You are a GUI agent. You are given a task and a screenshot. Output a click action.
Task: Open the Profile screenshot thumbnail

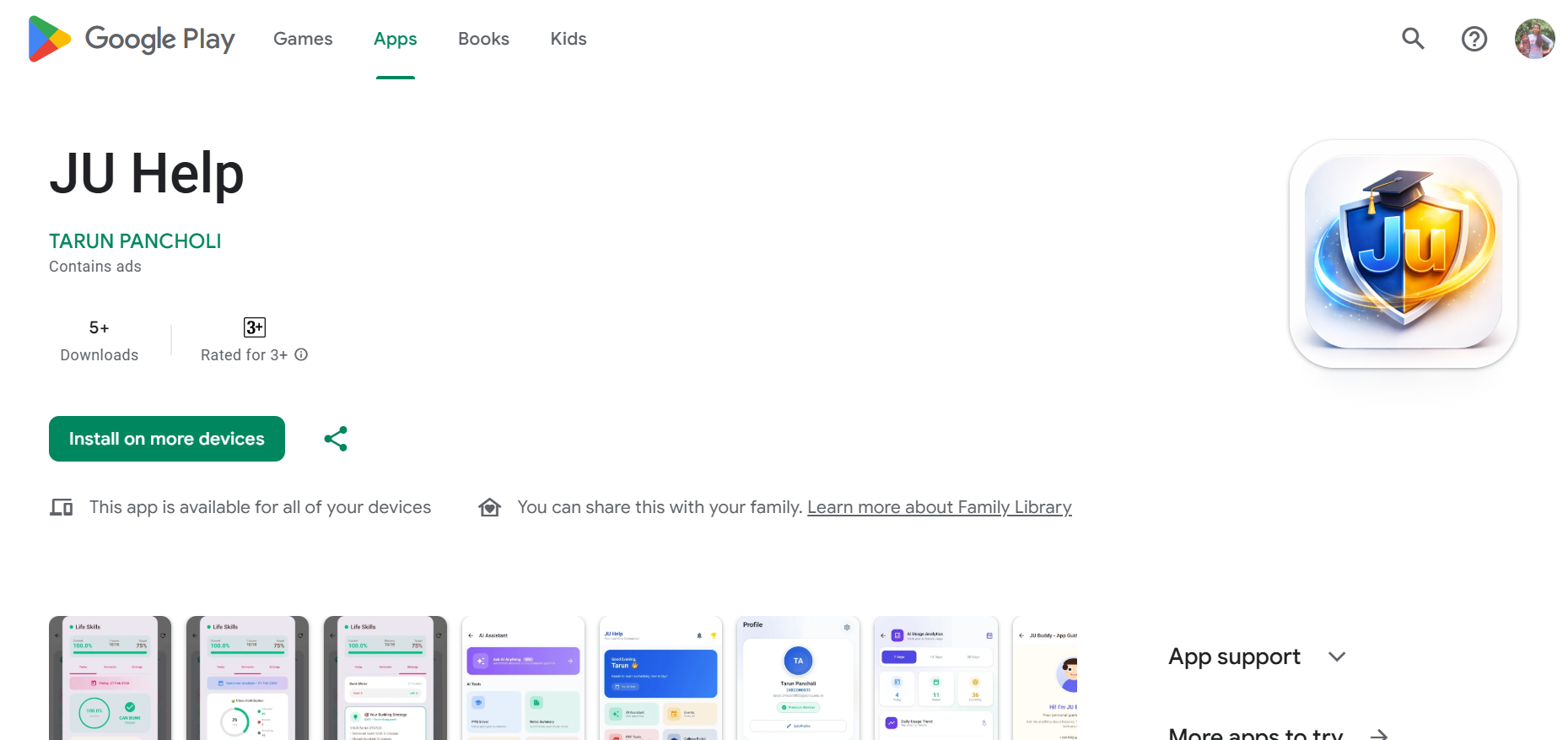[x=798, y=678]
